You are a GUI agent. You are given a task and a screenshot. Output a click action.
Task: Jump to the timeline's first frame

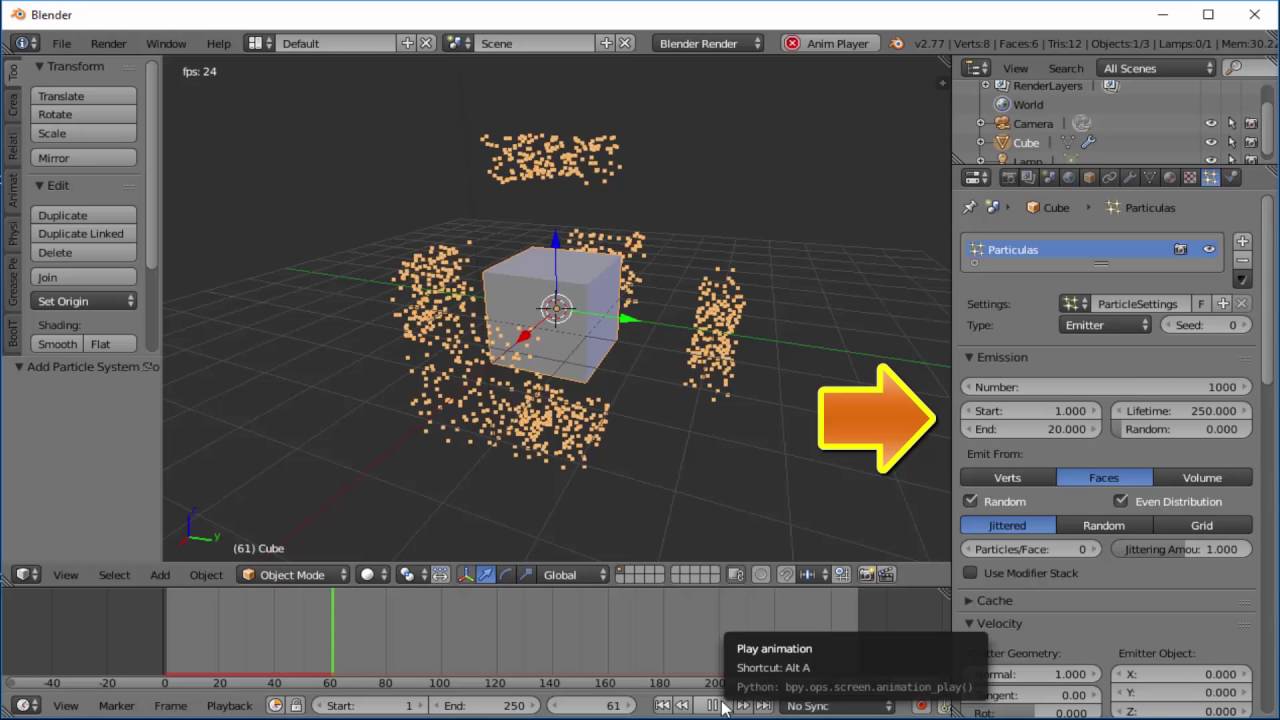coord(662,705)
